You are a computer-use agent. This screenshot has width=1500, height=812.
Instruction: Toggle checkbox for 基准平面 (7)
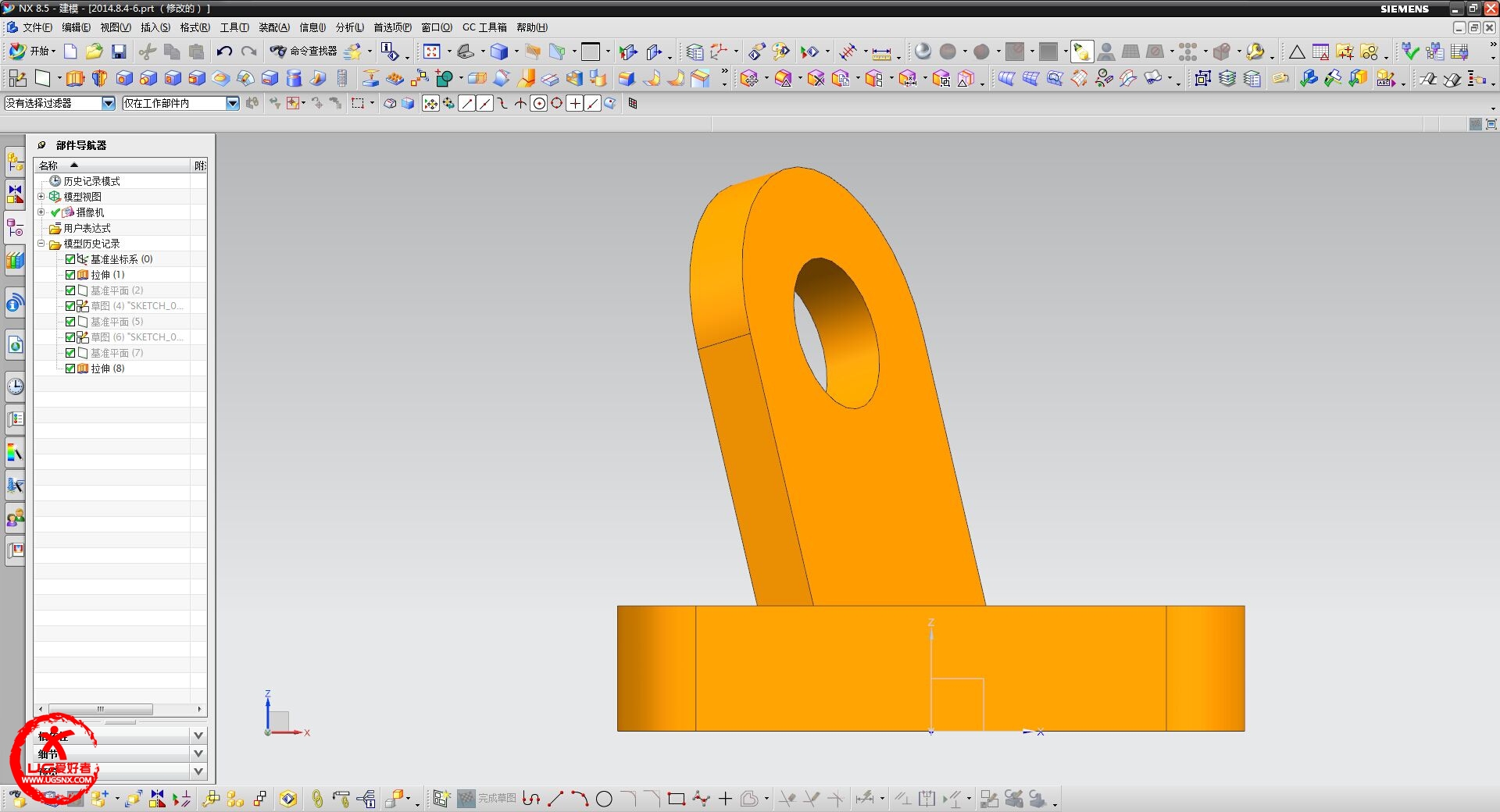[70, 353]
